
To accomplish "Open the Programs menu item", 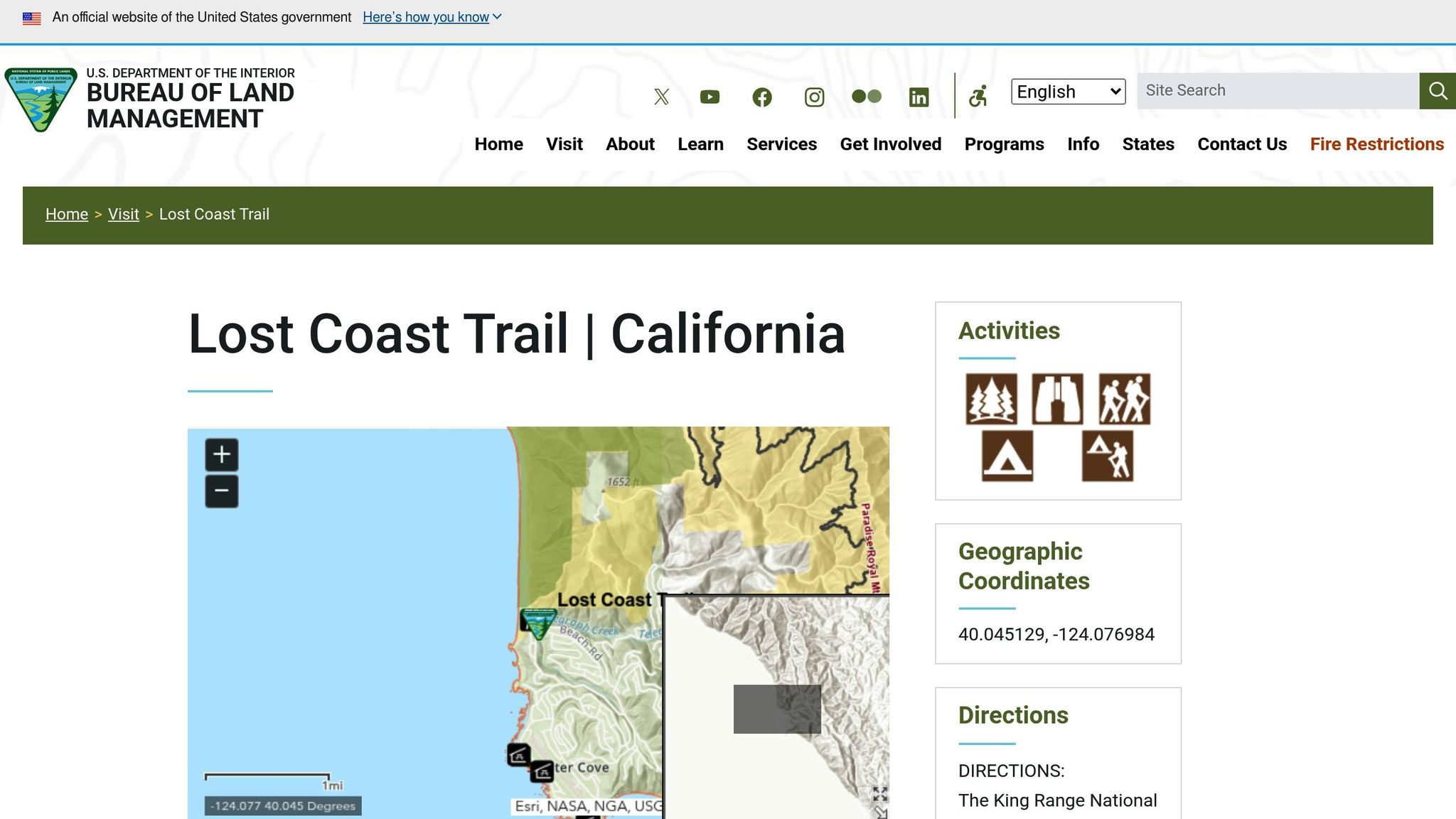I will [1005, 144].
